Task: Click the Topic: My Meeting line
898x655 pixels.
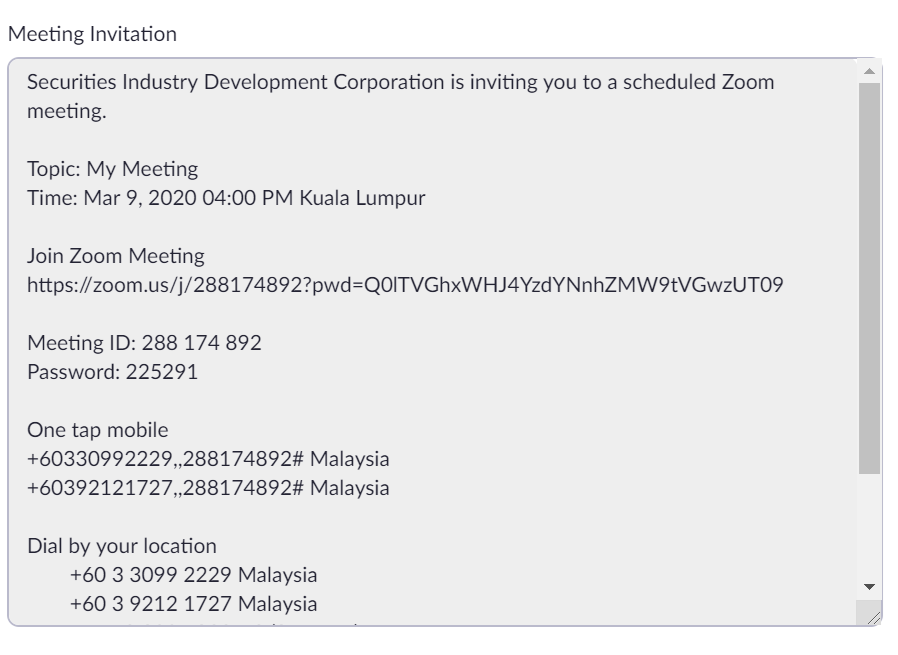Action: 112,169
